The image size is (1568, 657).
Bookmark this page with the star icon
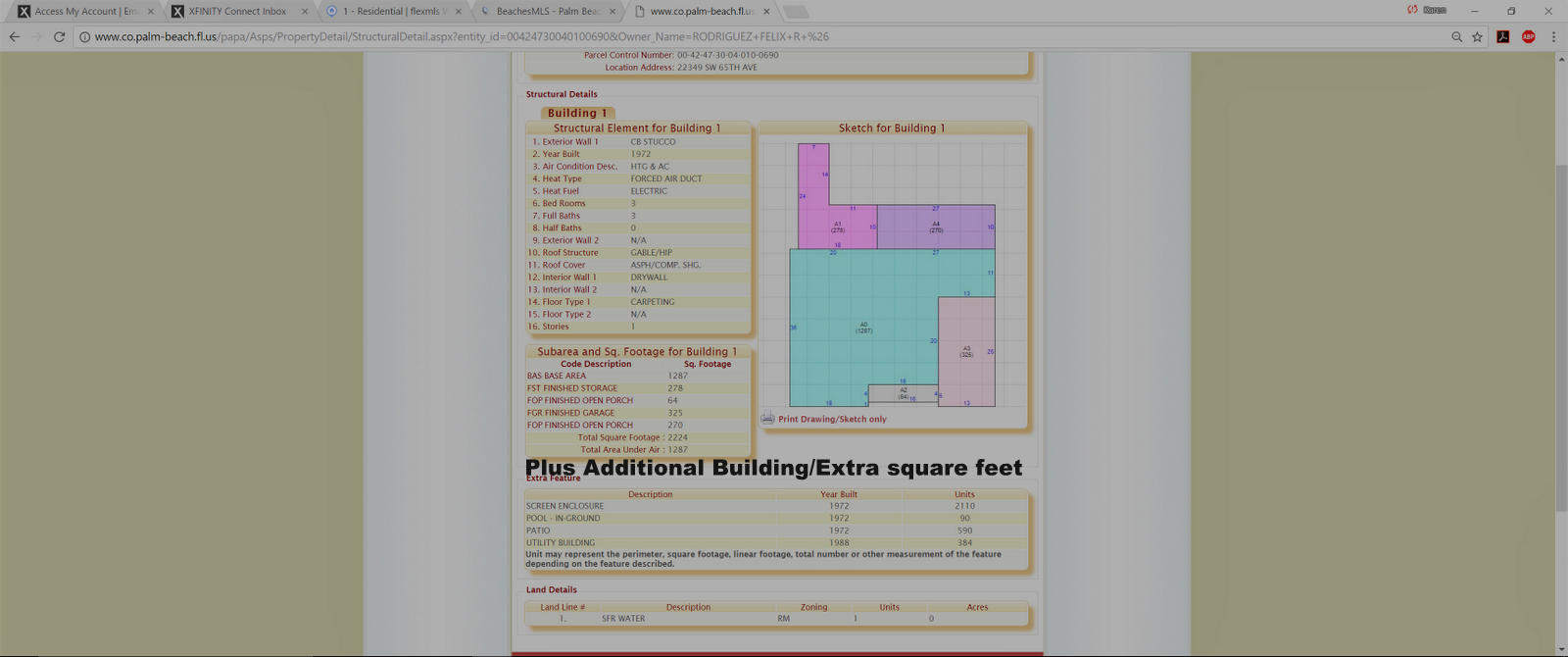coord(1477,37)
